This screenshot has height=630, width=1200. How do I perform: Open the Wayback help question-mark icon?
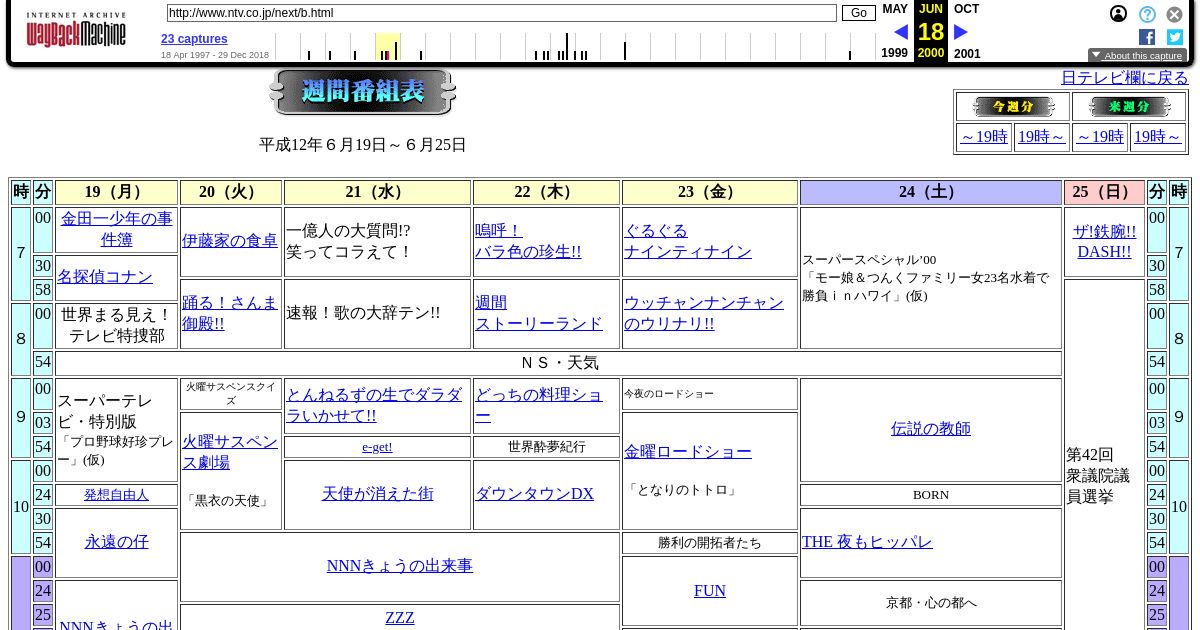1147,14
